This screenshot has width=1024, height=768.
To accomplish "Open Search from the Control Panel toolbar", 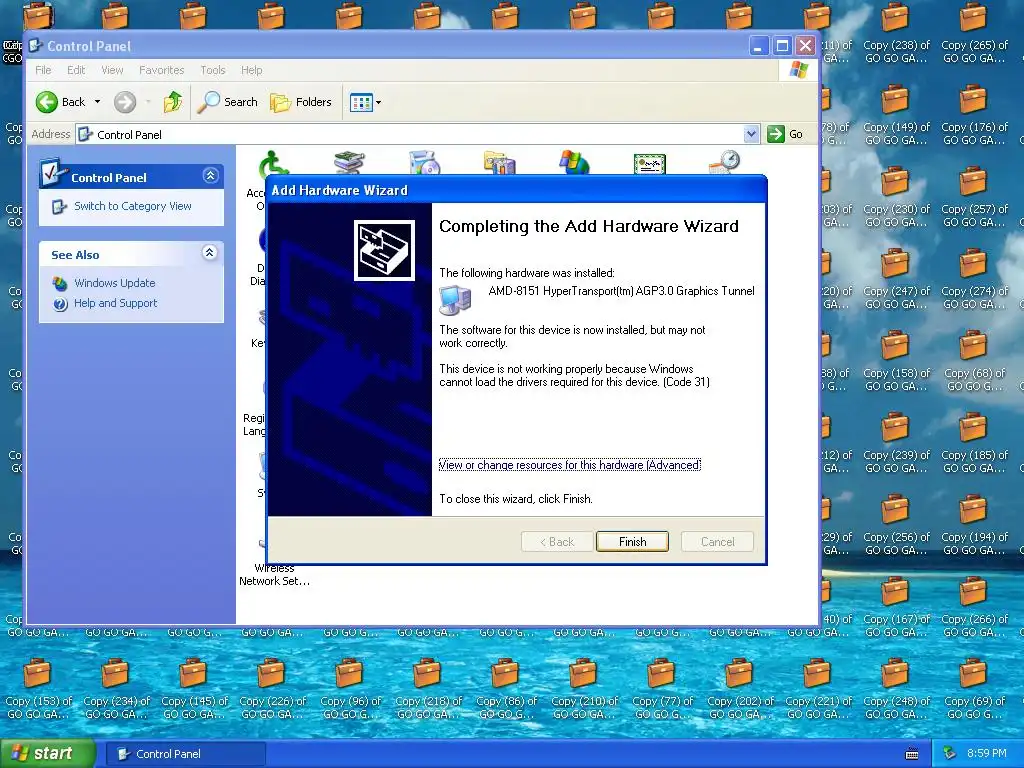I will click(228, 102).
